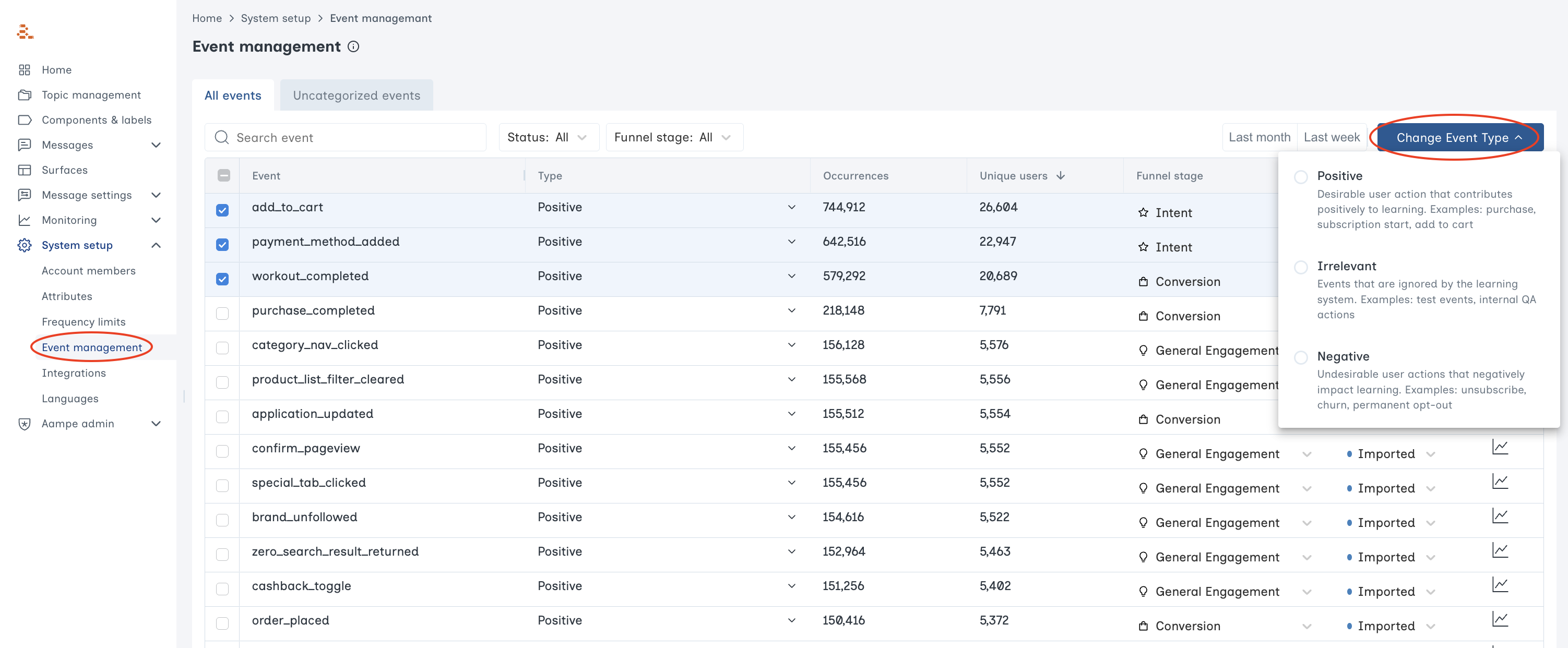Select the Negative event type radio

click(1300, 358)
